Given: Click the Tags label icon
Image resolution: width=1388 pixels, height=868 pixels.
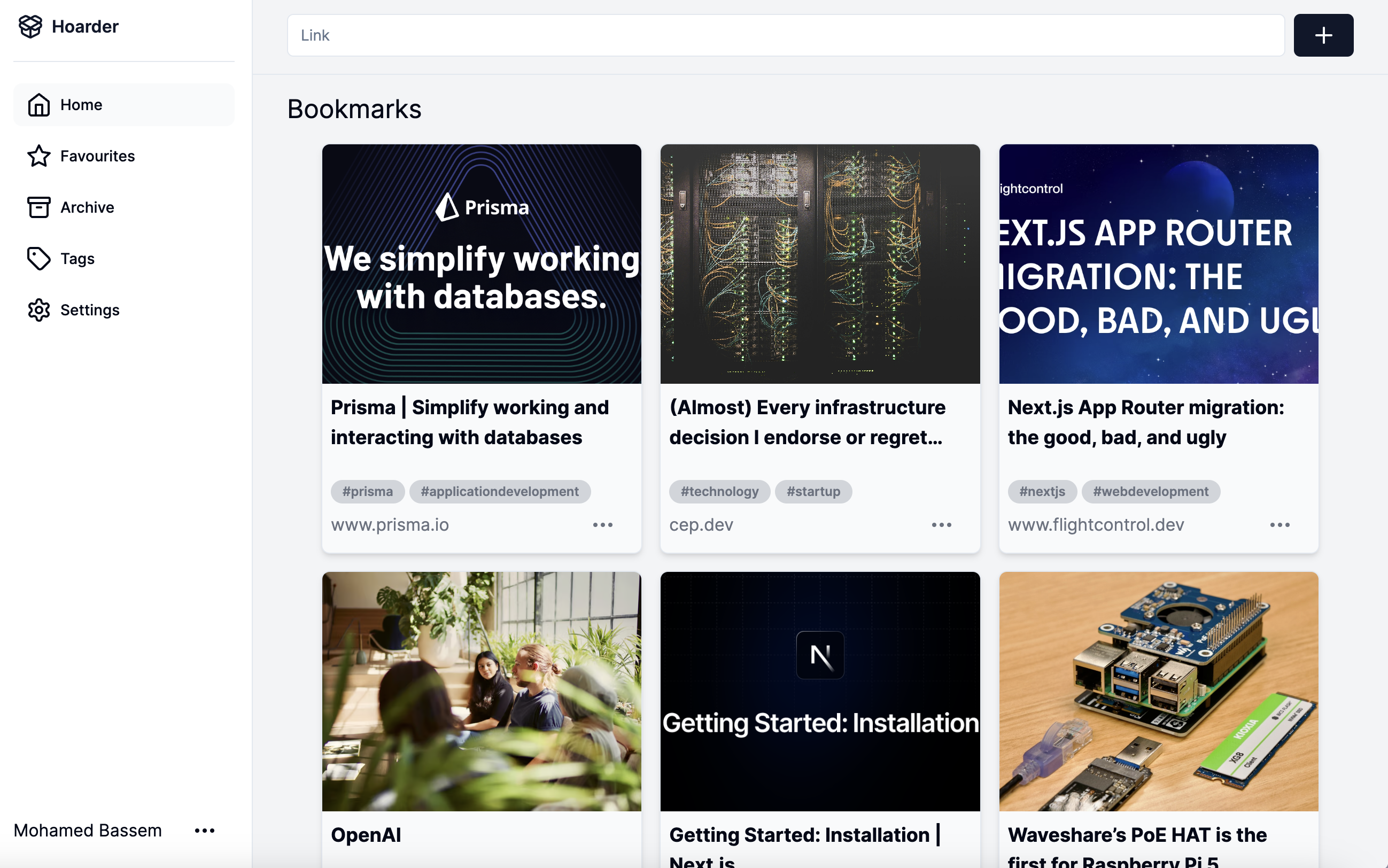Looking at the screenshot, I should click(x=38, y=258).
